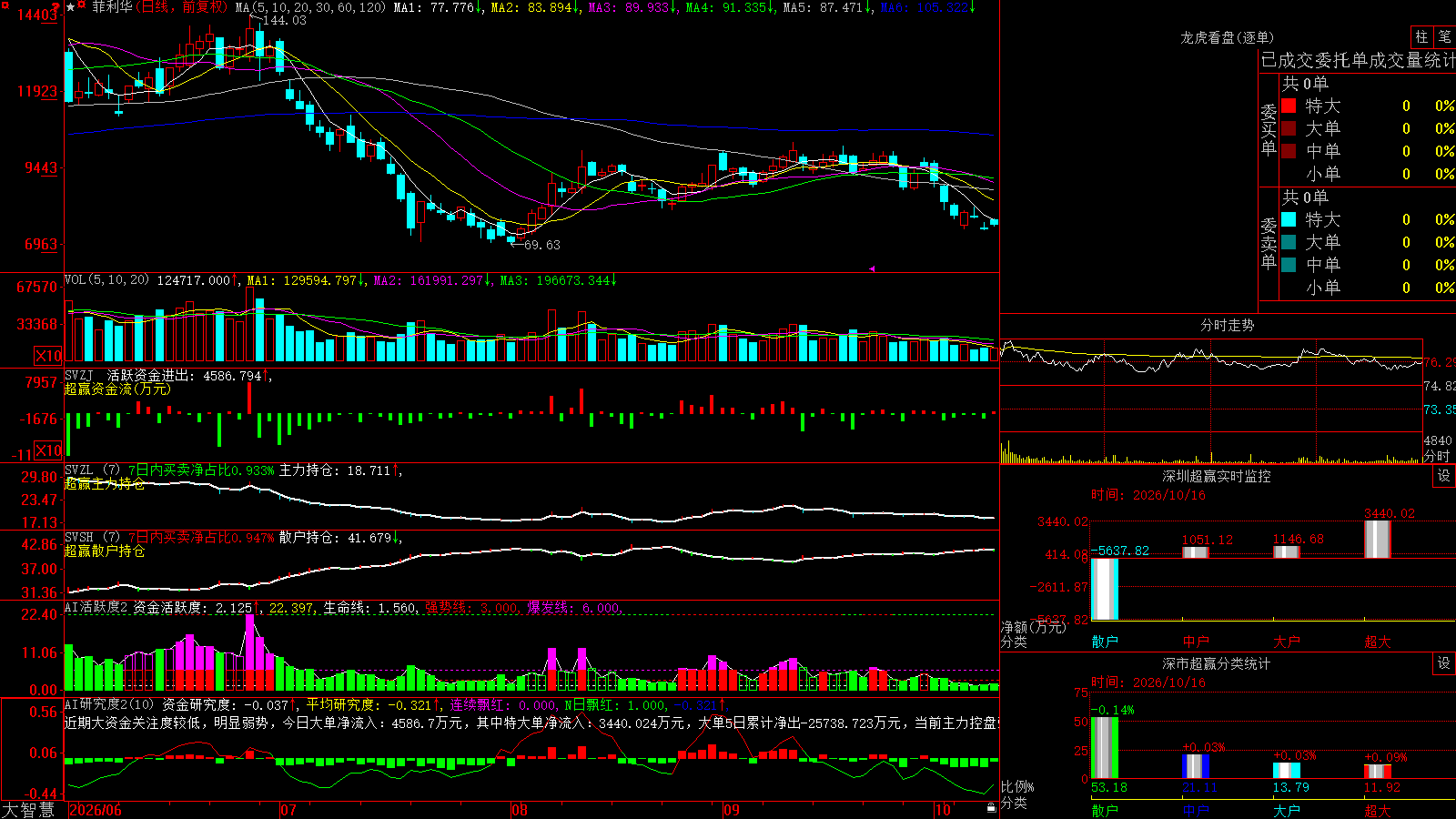Switch the 龙虎看盘 view to 笔
Viewport: 1456px width, 819px height.
(1445, 37)
